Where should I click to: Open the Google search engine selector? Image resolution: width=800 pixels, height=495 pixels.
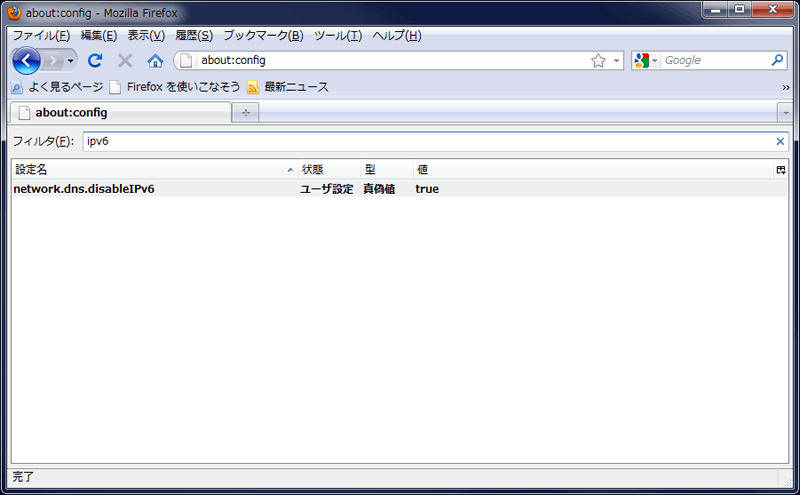click(645, 61)
